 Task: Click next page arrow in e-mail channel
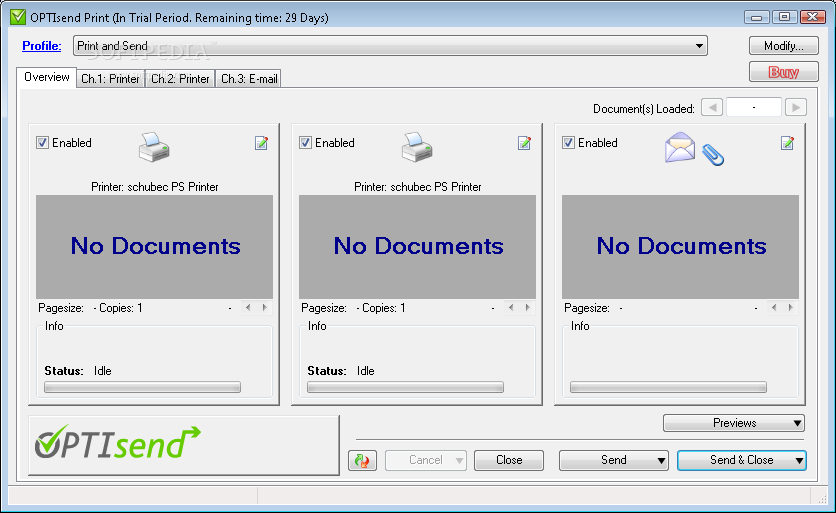point(790,307)
